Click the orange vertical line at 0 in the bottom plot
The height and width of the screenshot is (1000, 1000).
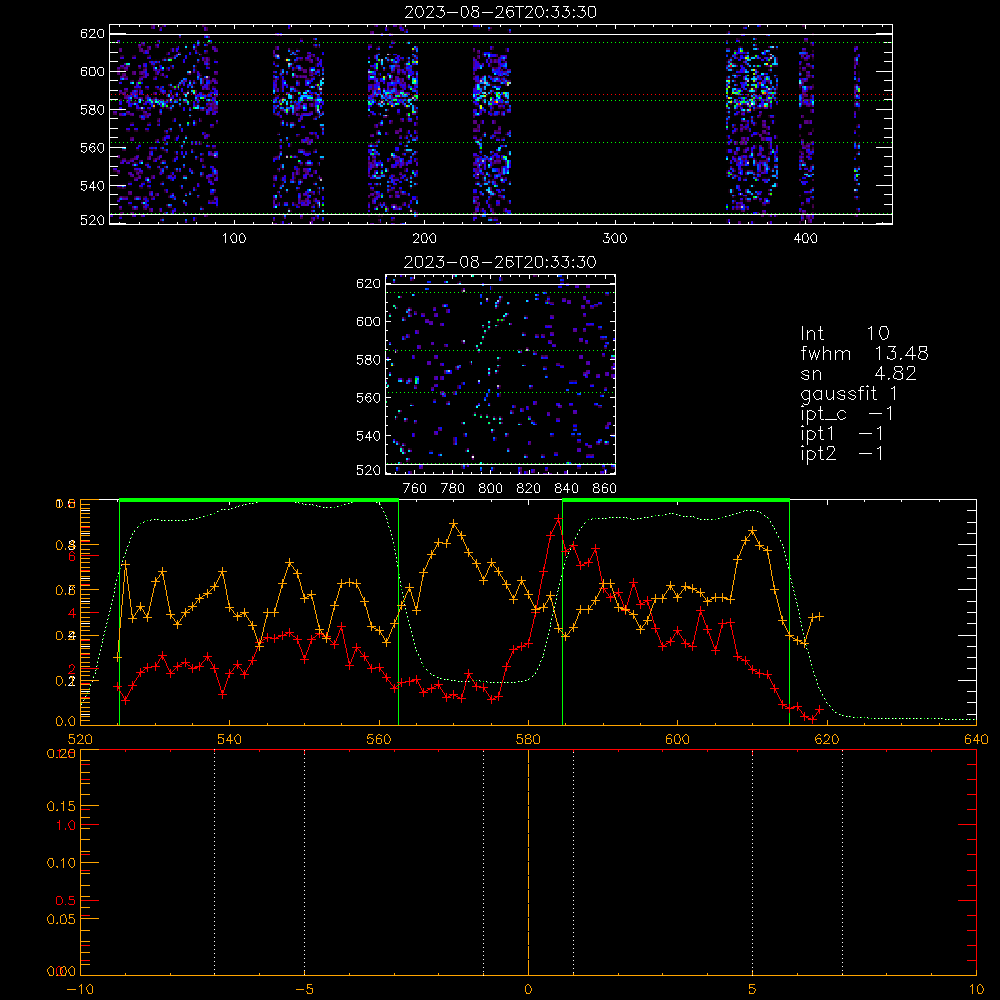click(528, 862)
